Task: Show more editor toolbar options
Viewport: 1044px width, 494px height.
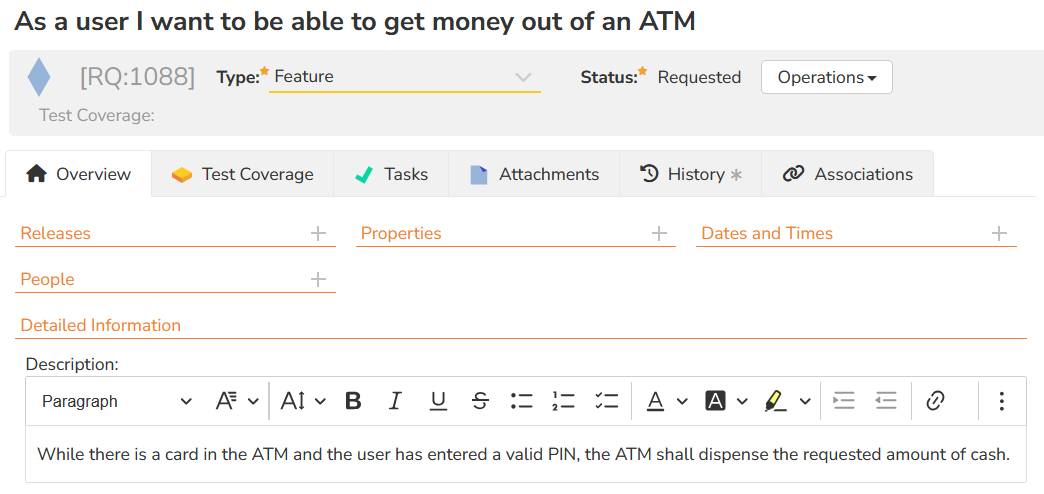Action: [x=1001, y=401]
